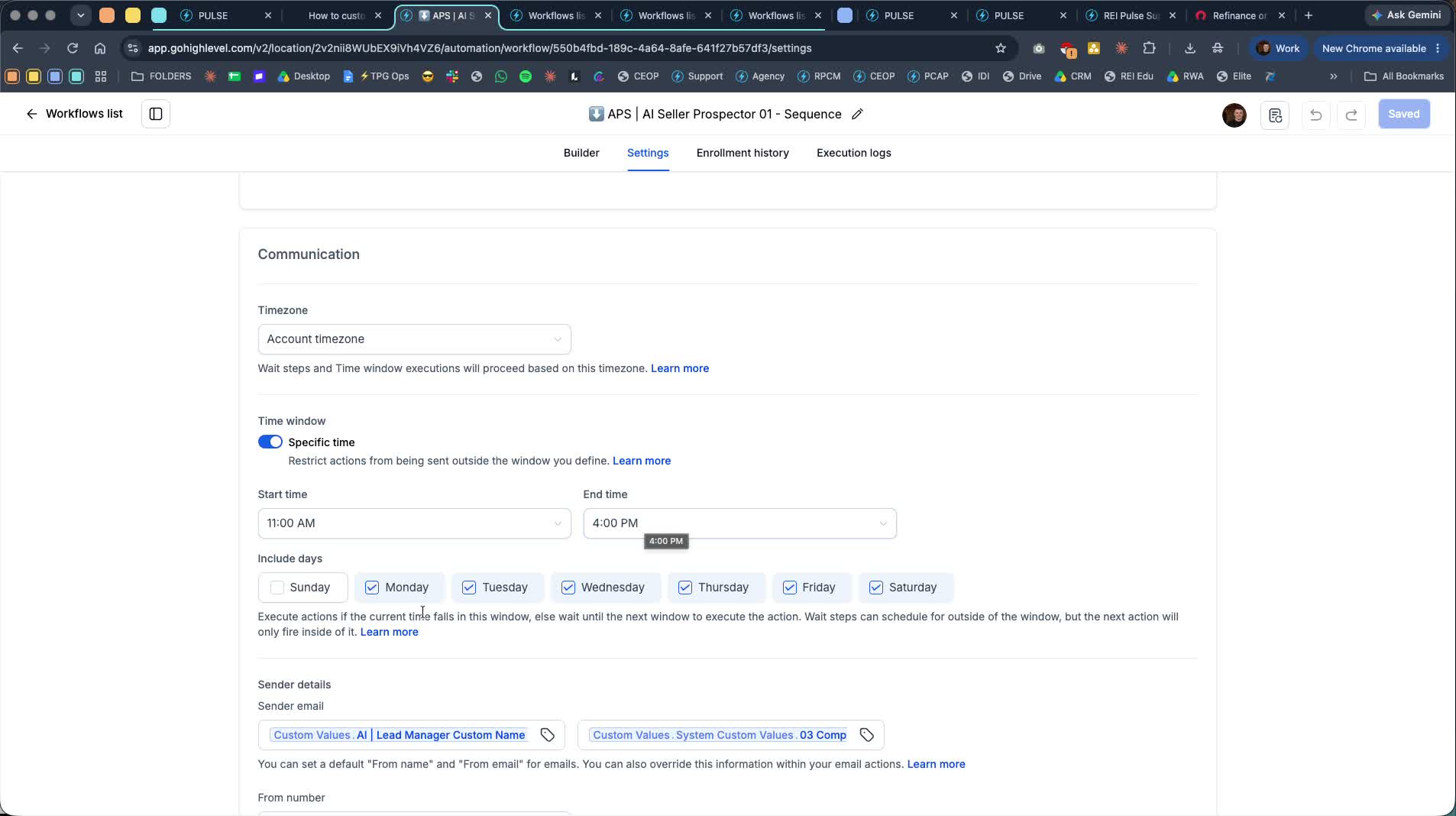The image size is (1456, 816).
Task: Go back to Workflows list
Action: 74,114
